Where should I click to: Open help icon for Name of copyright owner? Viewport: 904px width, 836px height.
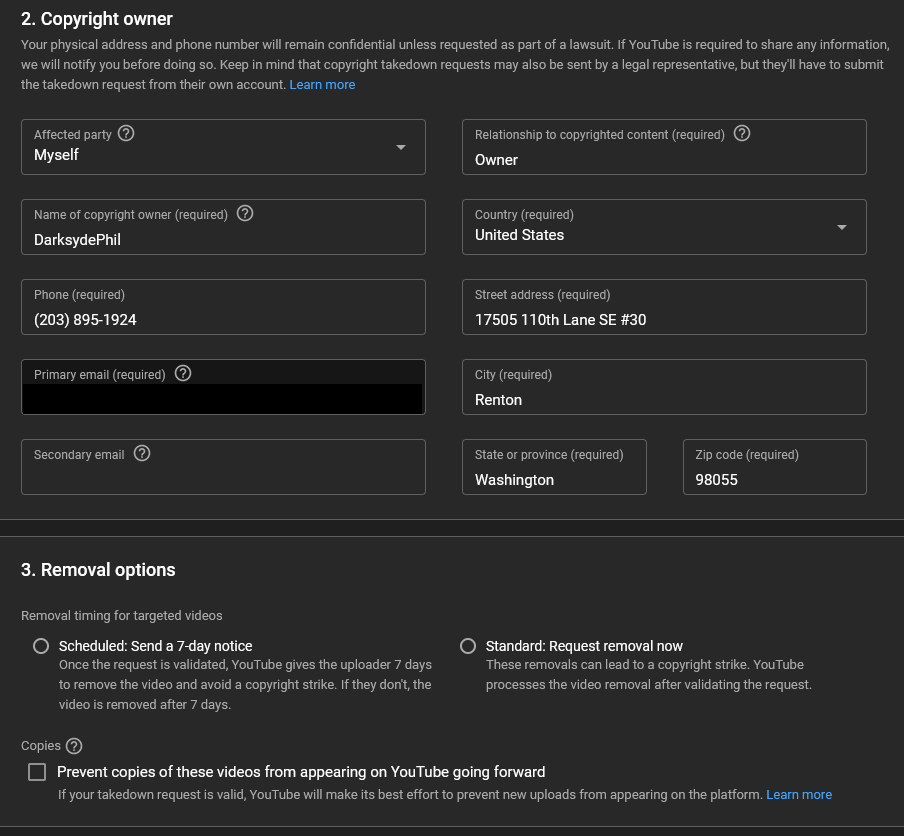coord(245,214)
